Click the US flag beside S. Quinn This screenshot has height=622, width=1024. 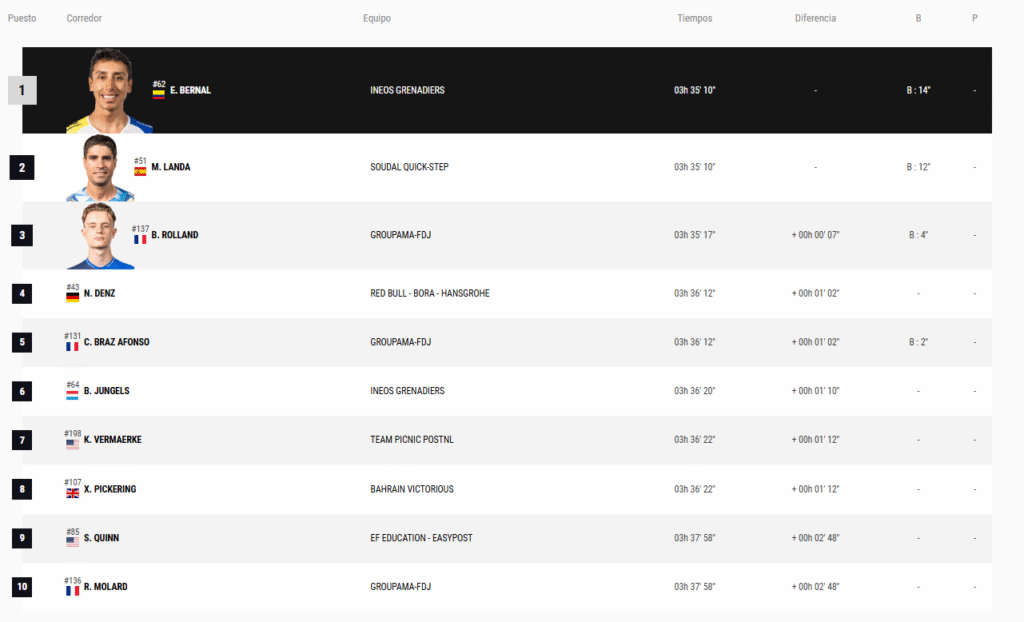click(72, 542)
